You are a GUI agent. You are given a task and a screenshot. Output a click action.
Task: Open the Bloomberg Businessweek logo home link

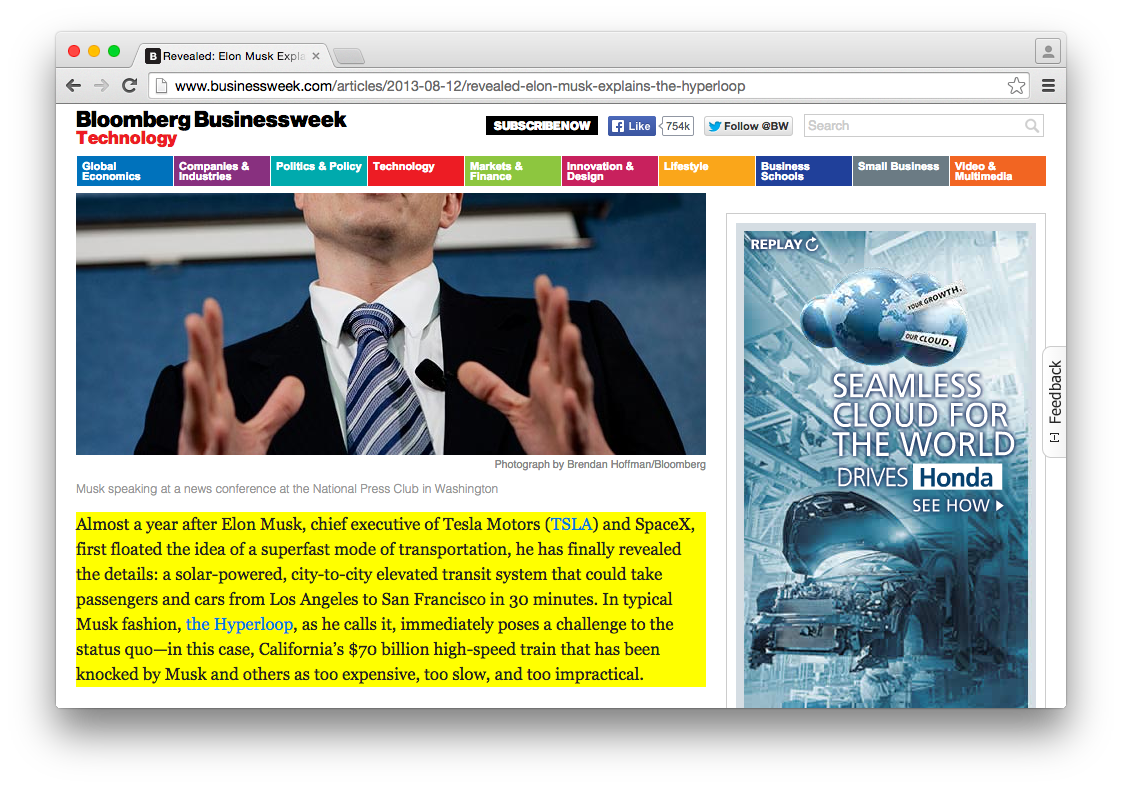point(211,119)
